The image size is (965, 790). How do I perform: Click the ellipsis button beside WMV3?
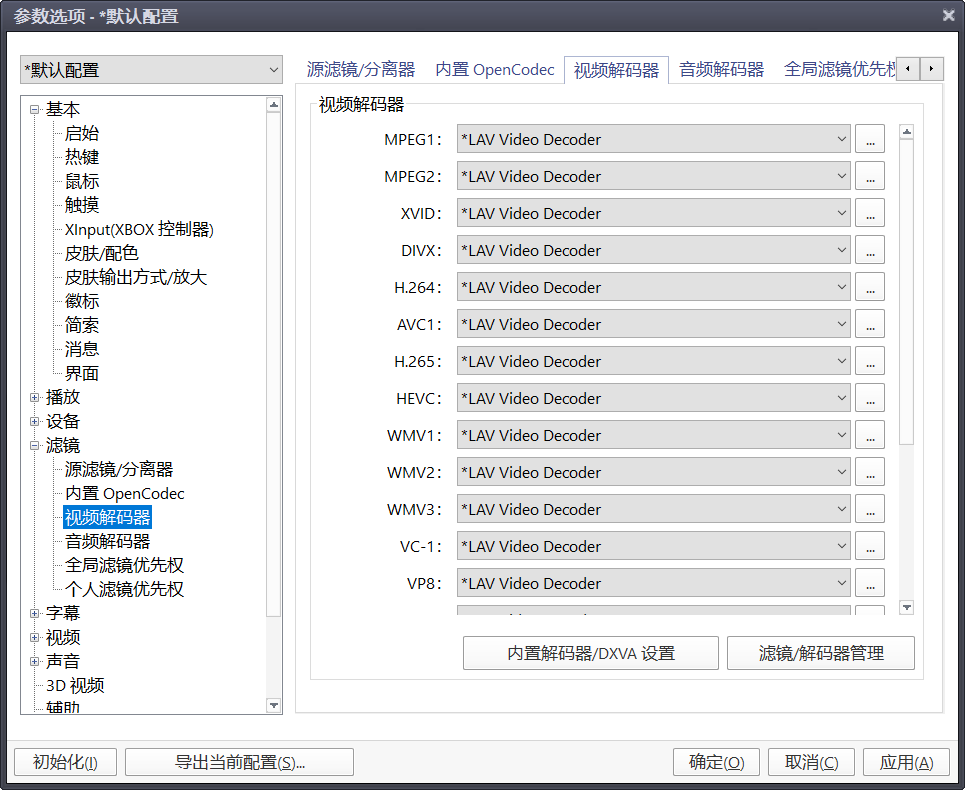coord(870,509)
